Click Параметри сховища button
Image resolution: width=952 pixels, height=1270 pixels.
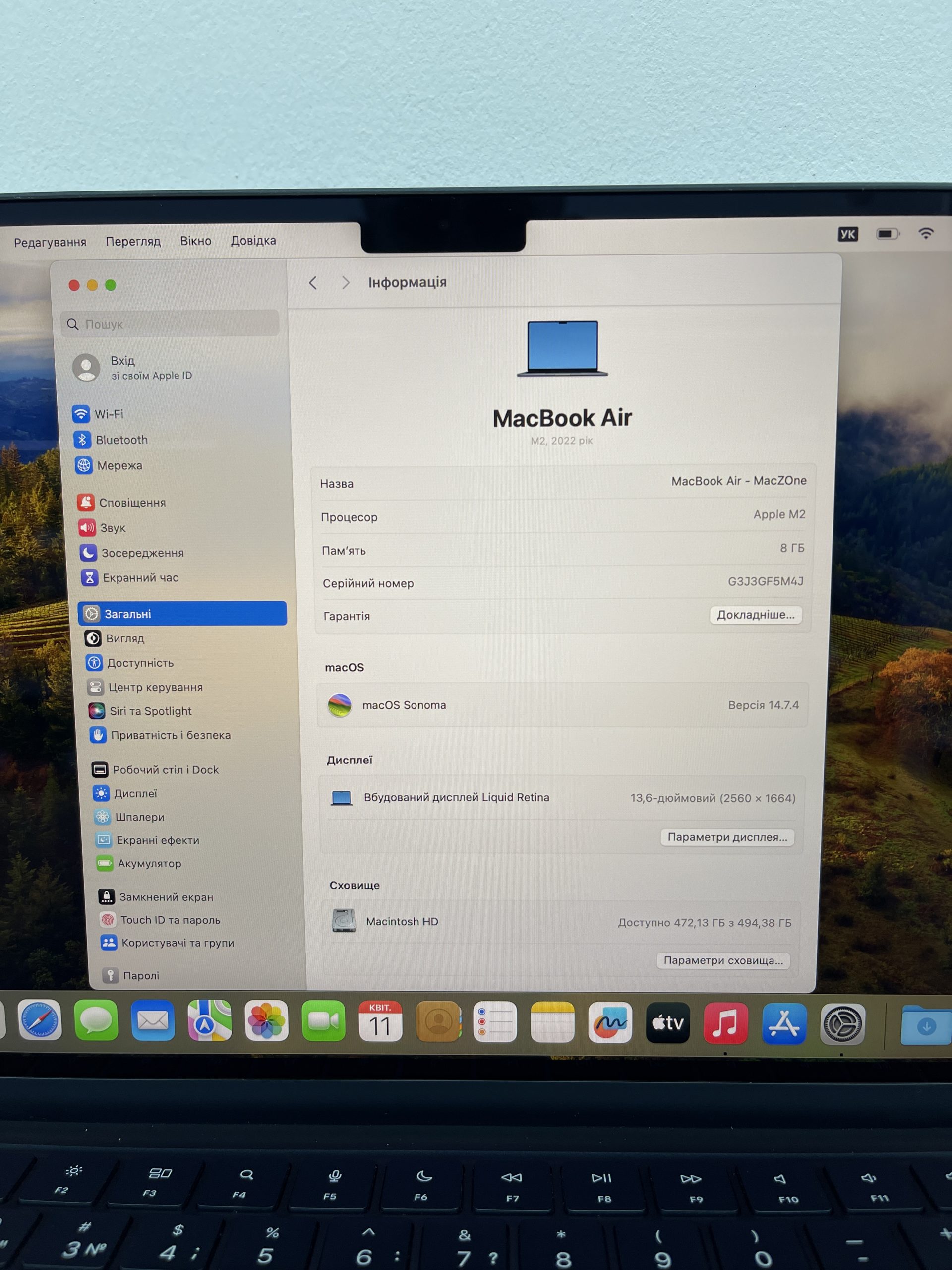[723, 960]
